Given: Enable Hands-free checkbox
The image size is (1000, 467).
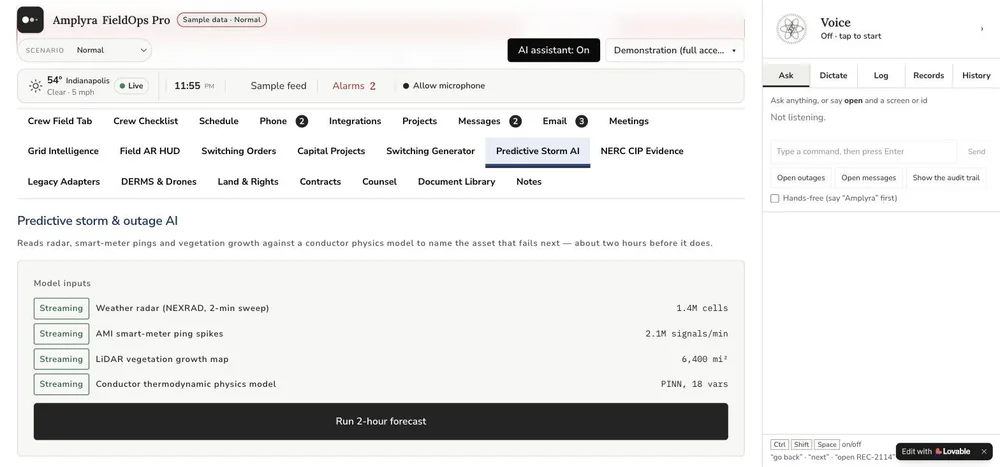Looking at the screenshot, I should click(775, 198).
